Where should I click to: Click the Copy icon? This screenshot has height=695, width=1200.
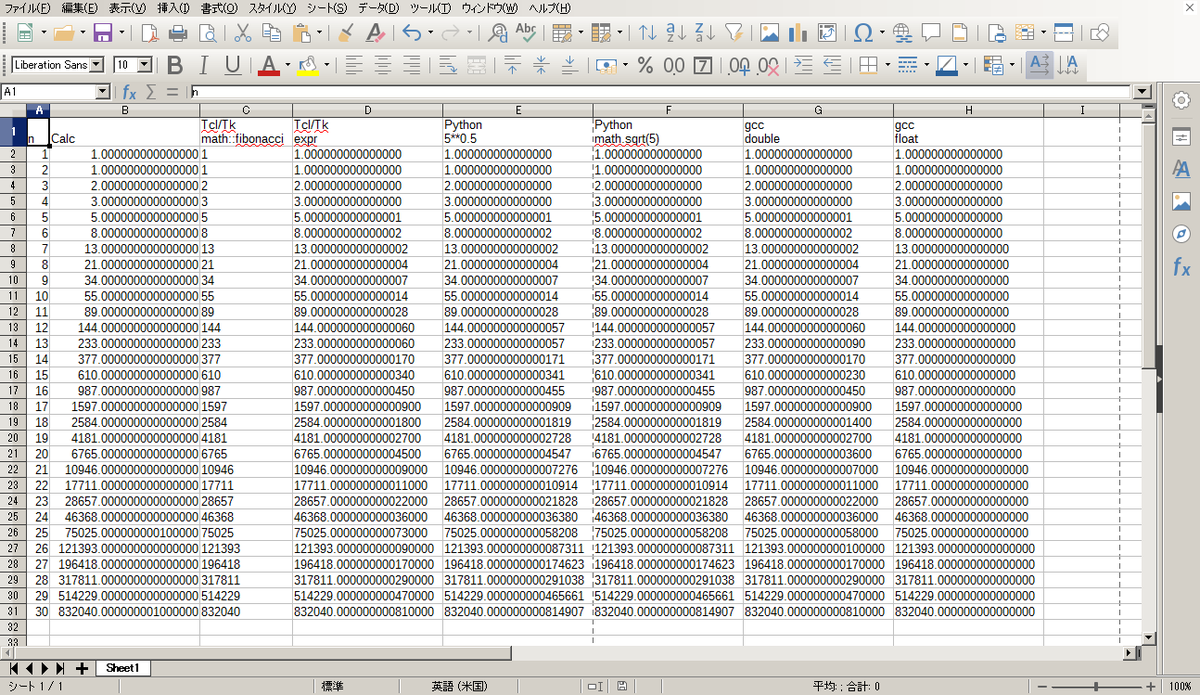[x=272, y=33]
